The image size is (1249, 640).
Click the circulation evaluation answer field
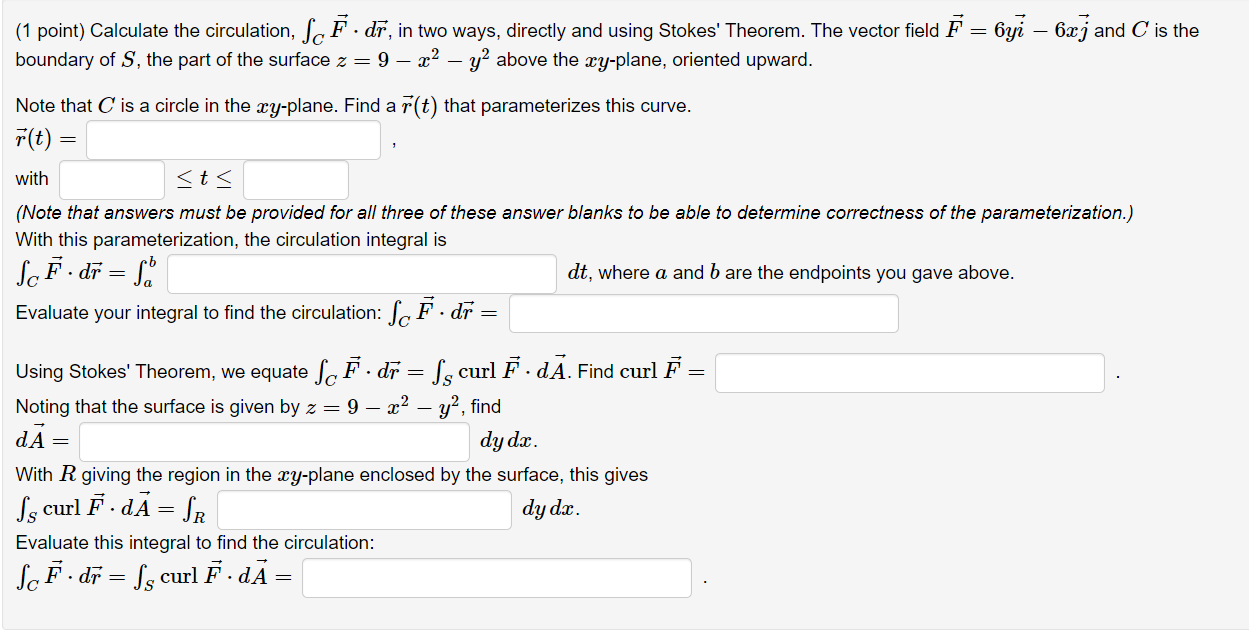[703, 313]
